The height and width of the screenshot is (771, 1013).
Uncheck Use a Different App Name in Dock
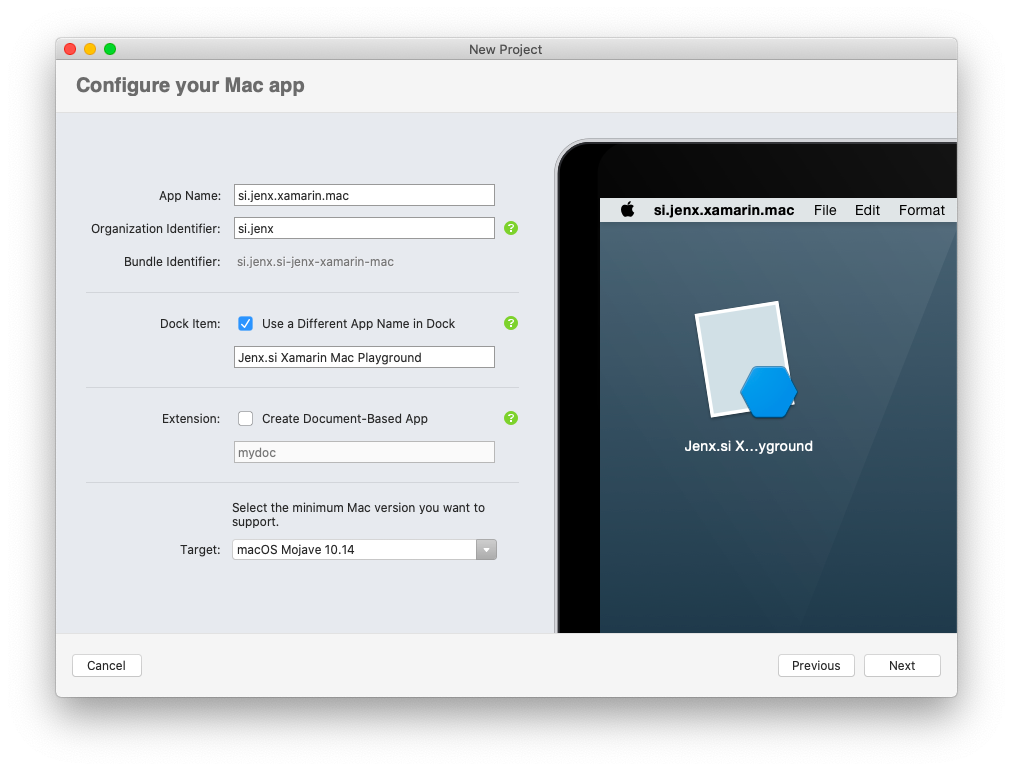(x=245, y=324)
